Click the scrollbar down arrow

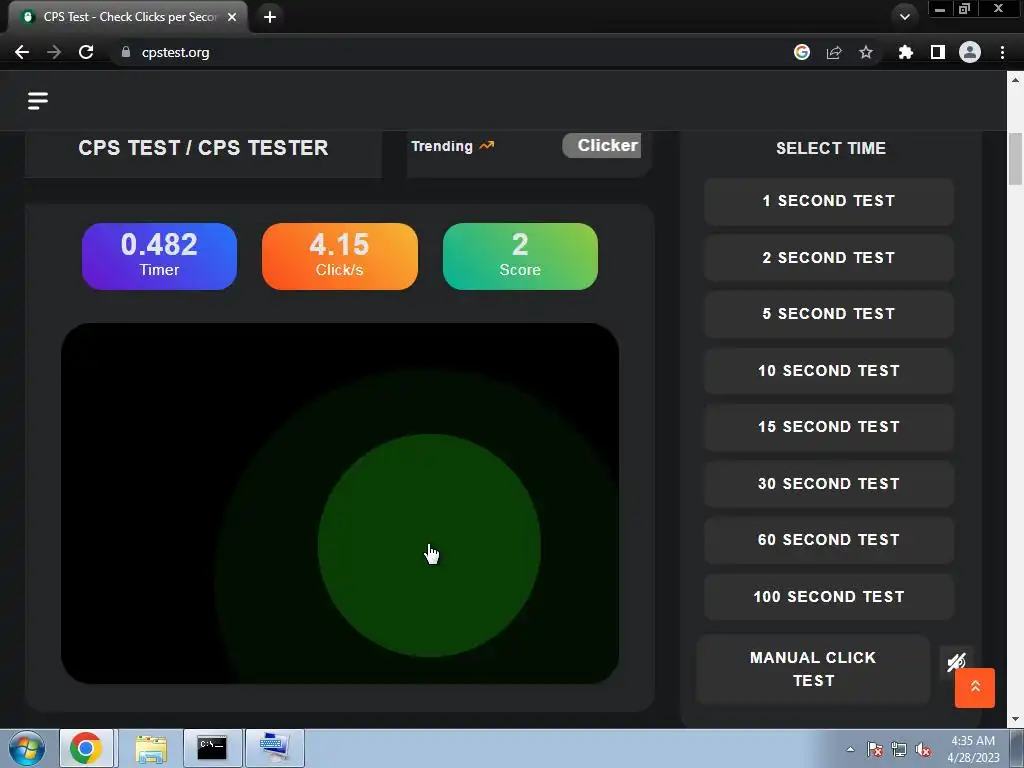[1015, 720]
